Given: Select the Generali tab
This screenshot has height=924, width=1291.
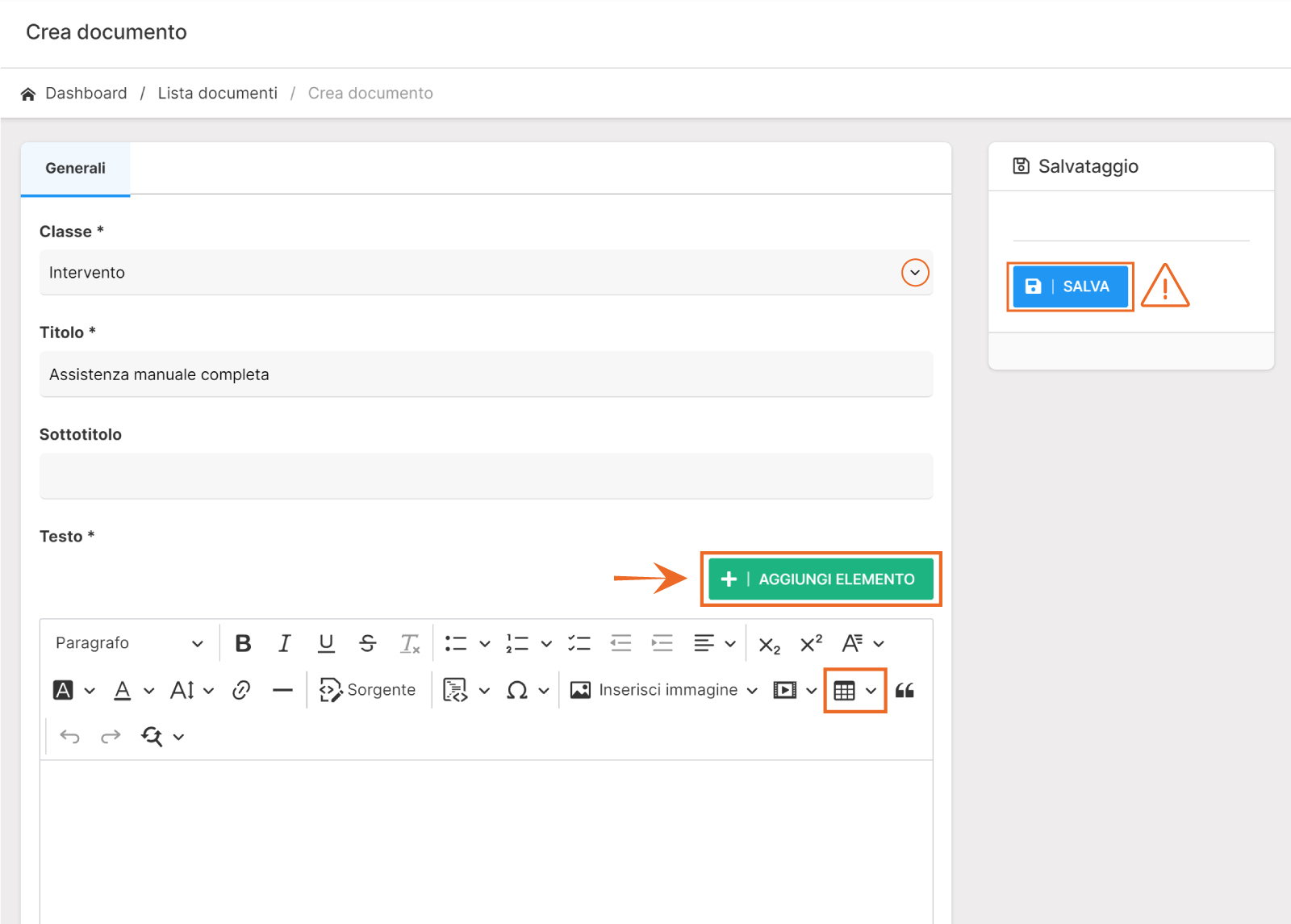Looking at the screenshot, I should (x=75, y=169).
